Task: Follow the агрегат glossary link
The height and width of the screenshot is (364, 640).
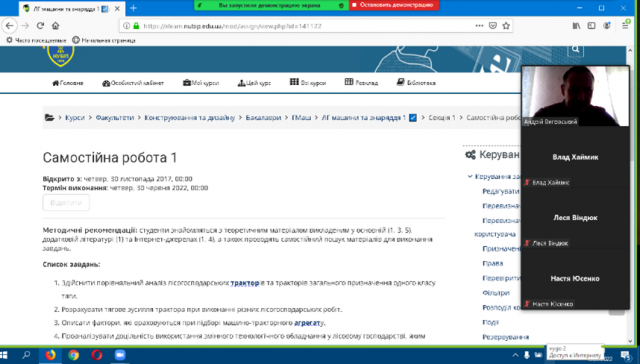Action: (308, 323)
